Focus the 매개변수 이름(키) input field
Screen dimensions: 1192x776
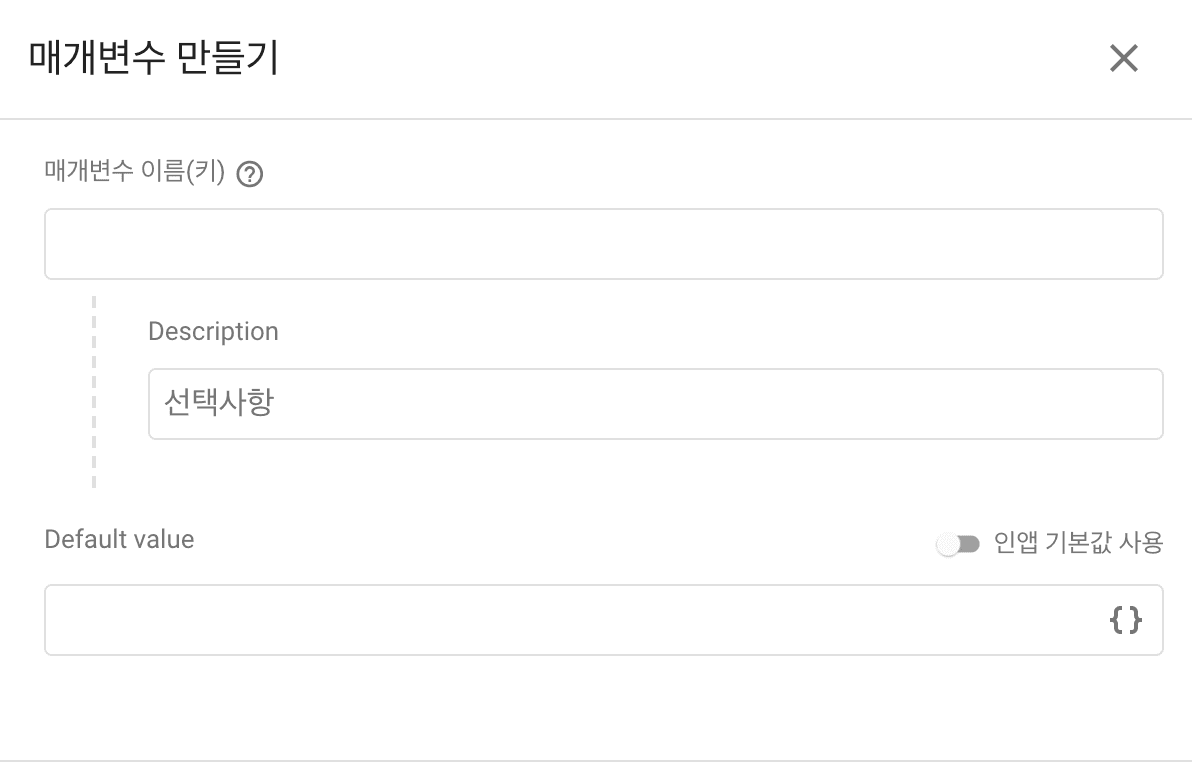[604, 244]
